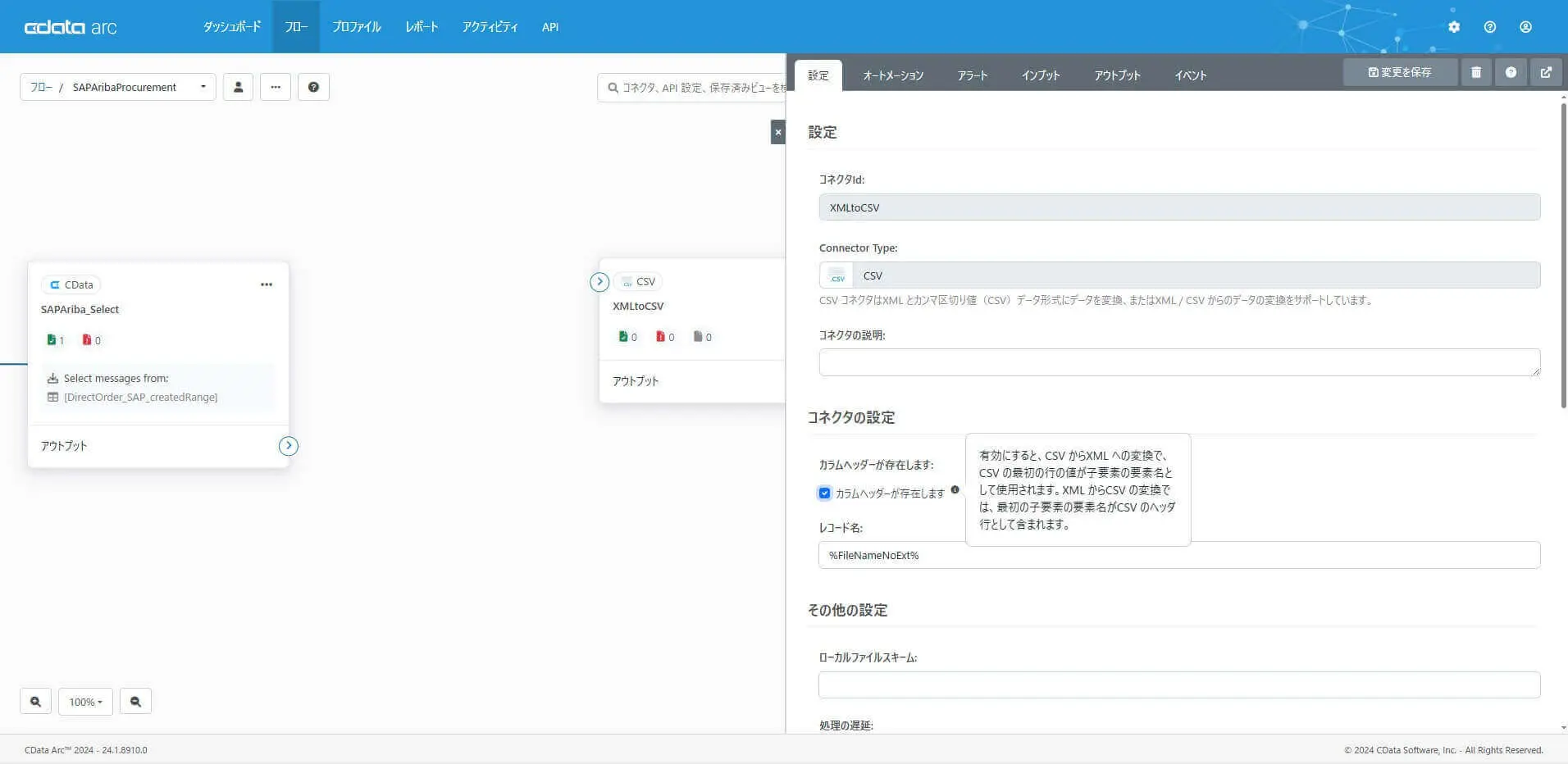The image size is (1568, 764).
Task: Click the settings panel vertical scrollbar
Action: click(x=1564, y=254)
